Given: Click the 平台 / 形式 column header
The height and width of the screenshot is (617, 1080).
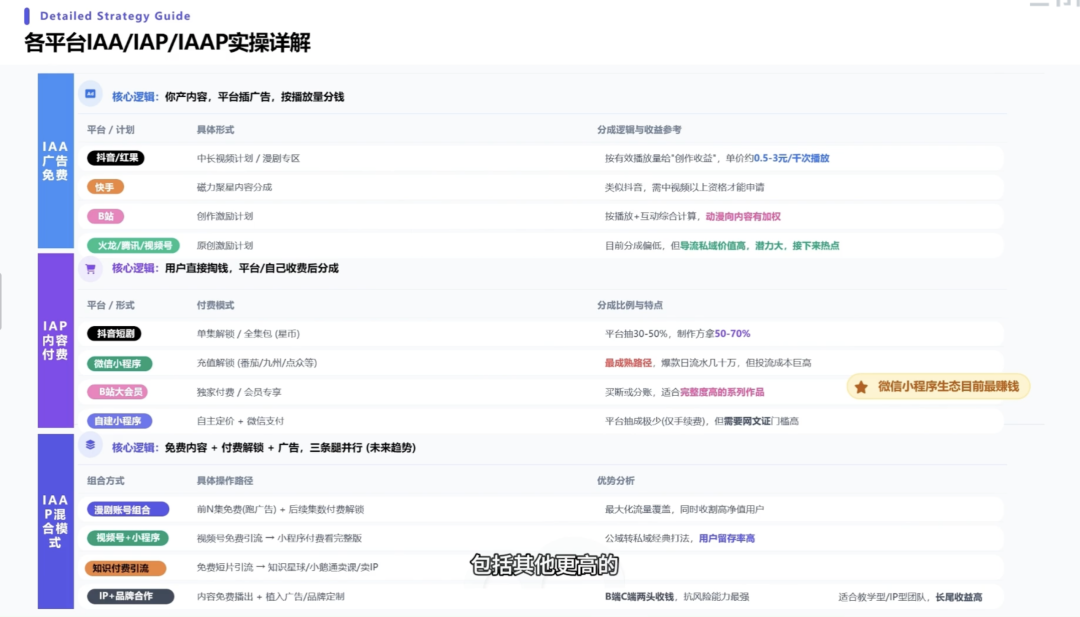Looking at the screenshot, I should point(110,305).
